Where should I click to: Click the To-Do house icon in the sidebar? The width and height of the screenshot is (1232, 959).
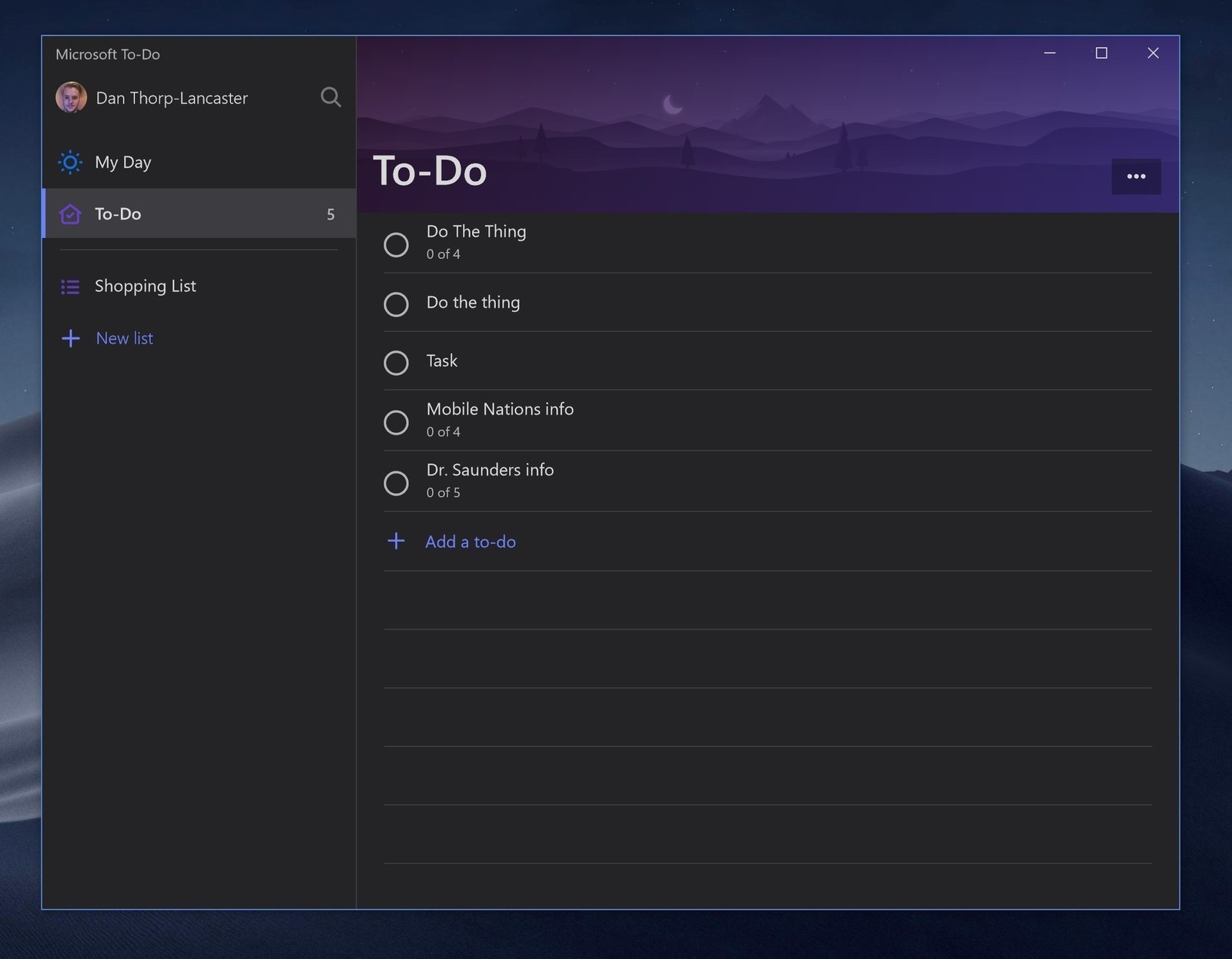(70, 214)
